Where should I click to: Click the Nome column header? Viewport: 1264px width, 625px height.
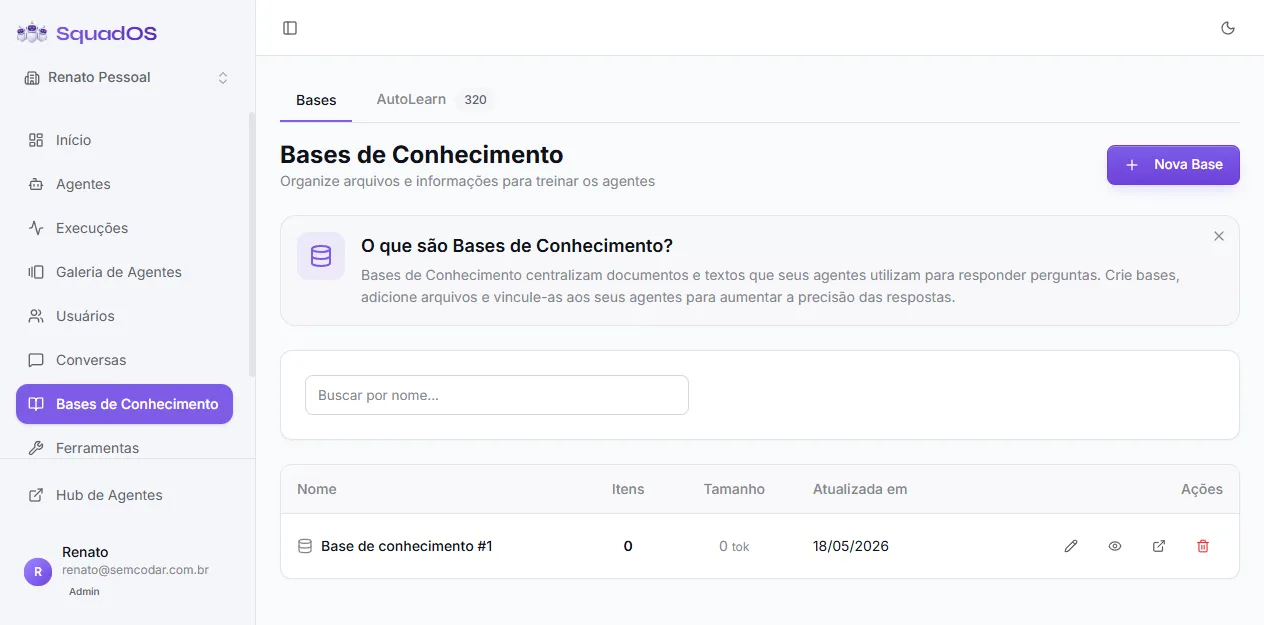coord(317,489)
